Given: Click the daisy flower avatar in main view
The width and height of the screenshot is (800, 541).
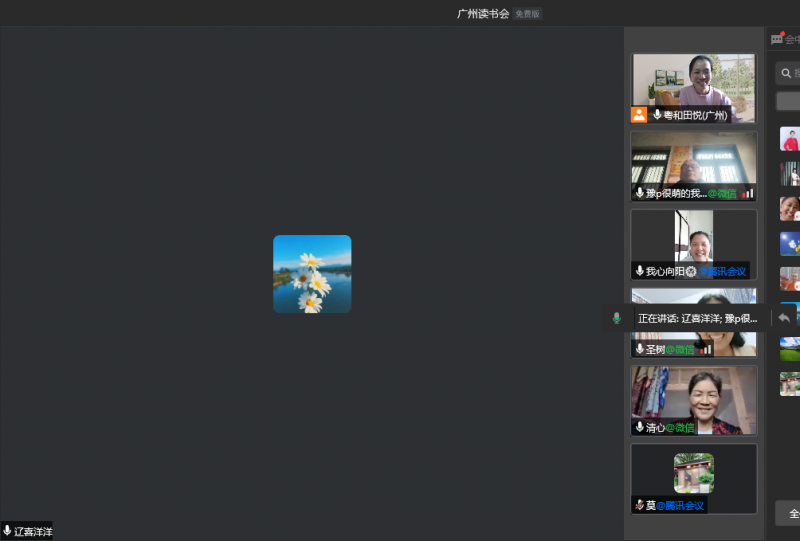Looking at the screenshot, I should coord(312,274).
